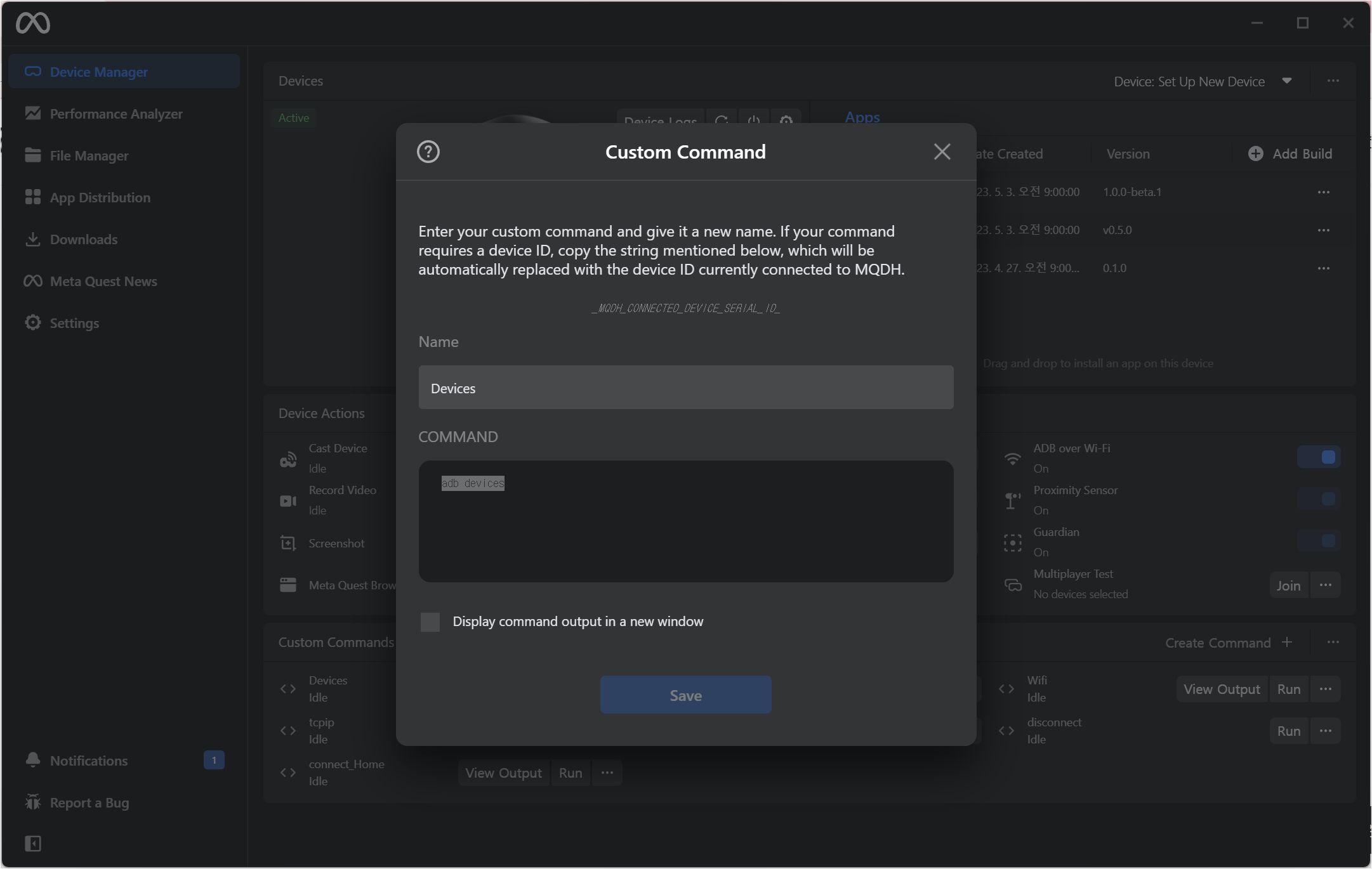The image size is (1372, 869).
Task: Check Display command output in new window
Action: point(430,622)
